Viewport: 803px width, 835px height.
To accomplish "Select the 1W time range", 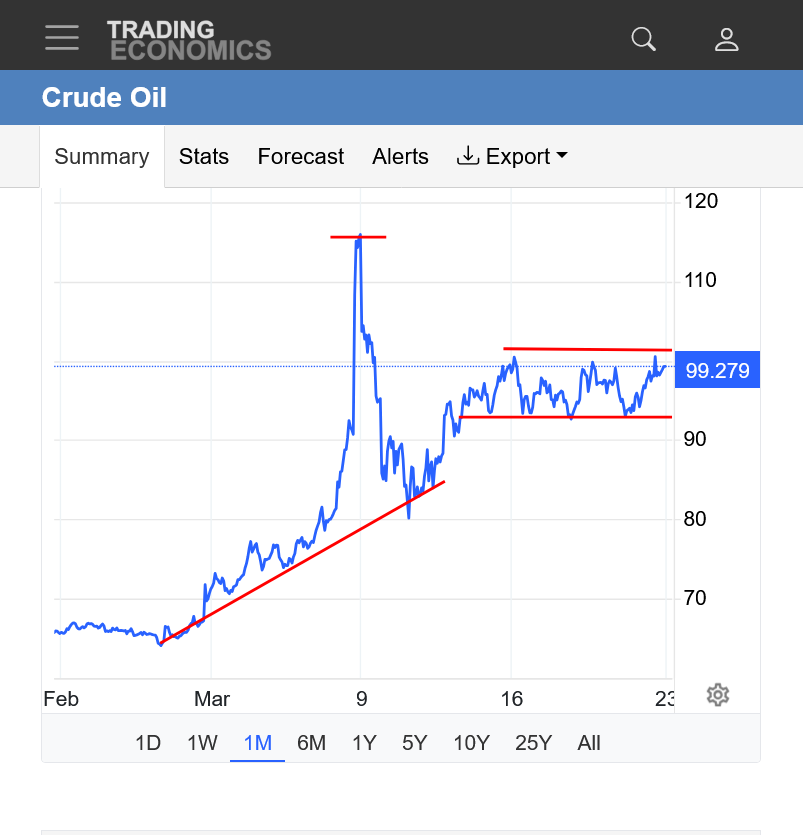I will 202,743.
